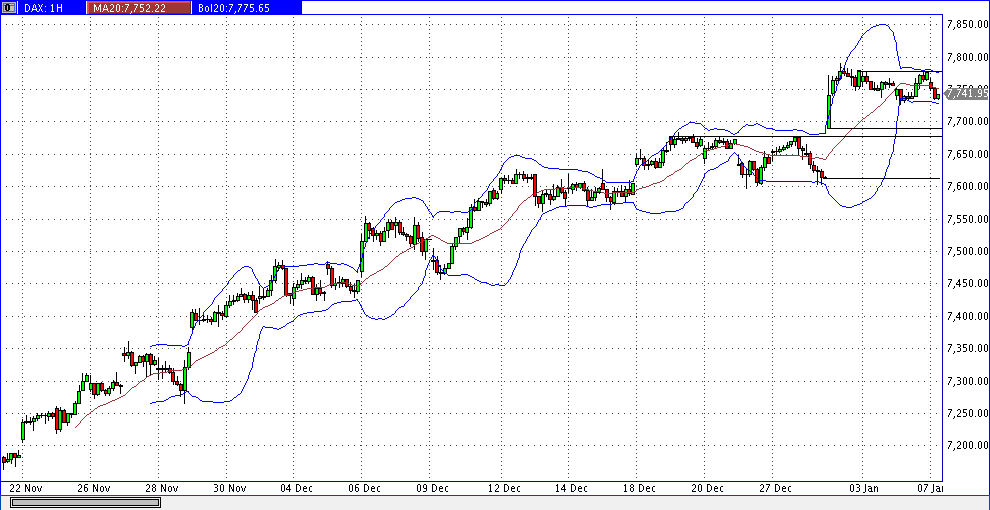
Task: Click the red MA20 indicator label
Action: [139, 7]
